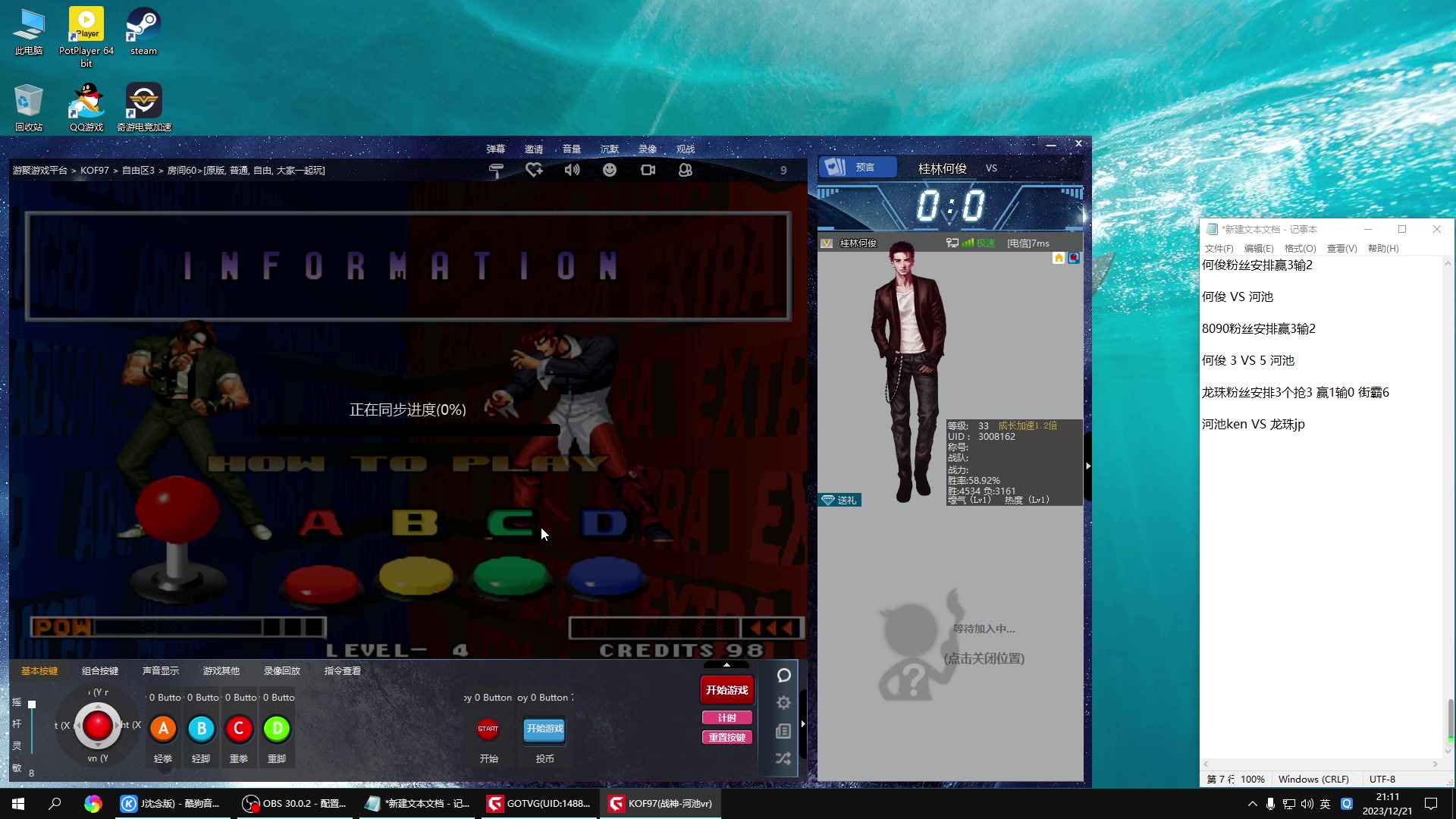The width and height of the screenshot is (1456, 819).
Task: Open PotPlayer 64 bit desktop shortcut
Action: pos(86,37)
